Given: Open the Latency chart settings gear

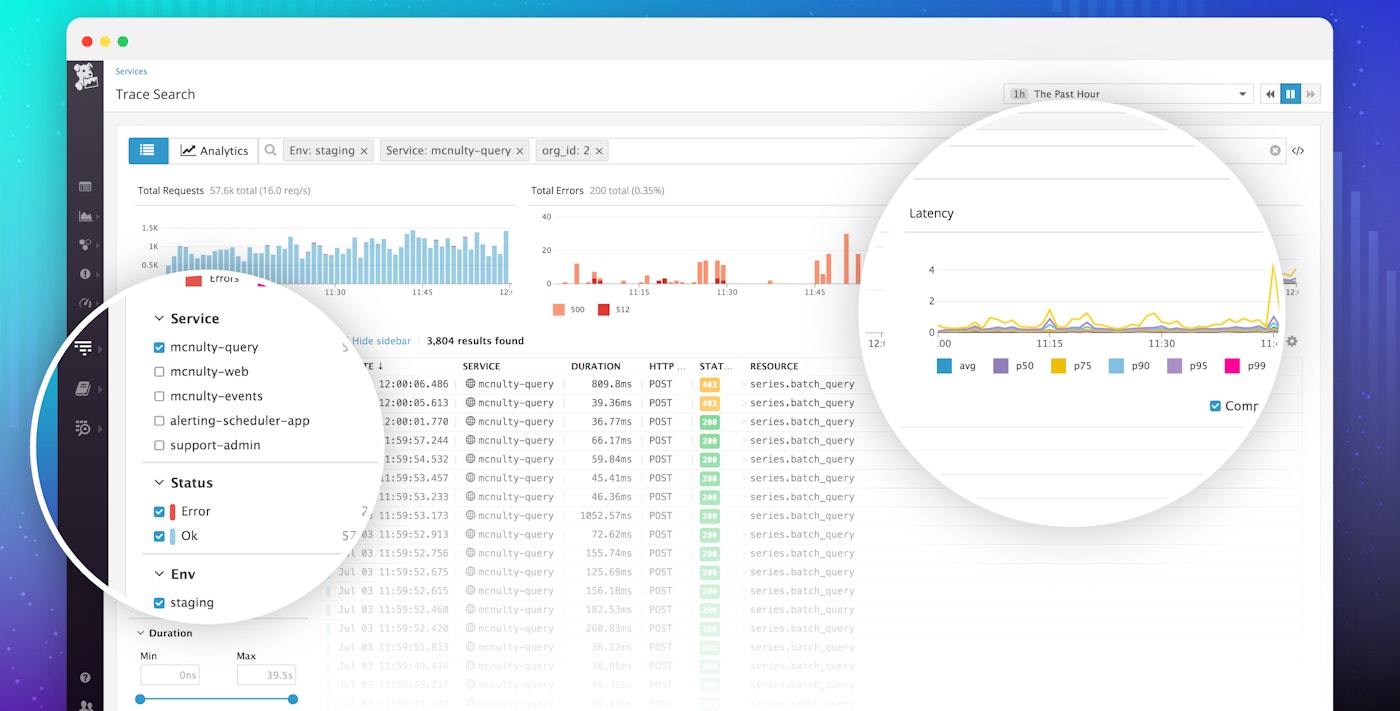Looking at the screenshot, I should (1291, 341).
